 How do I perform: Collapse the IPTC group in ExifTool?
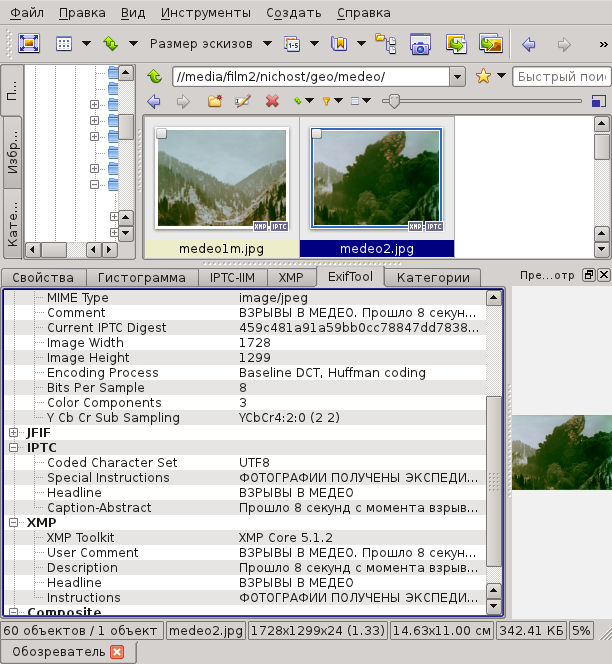[14, 447]
